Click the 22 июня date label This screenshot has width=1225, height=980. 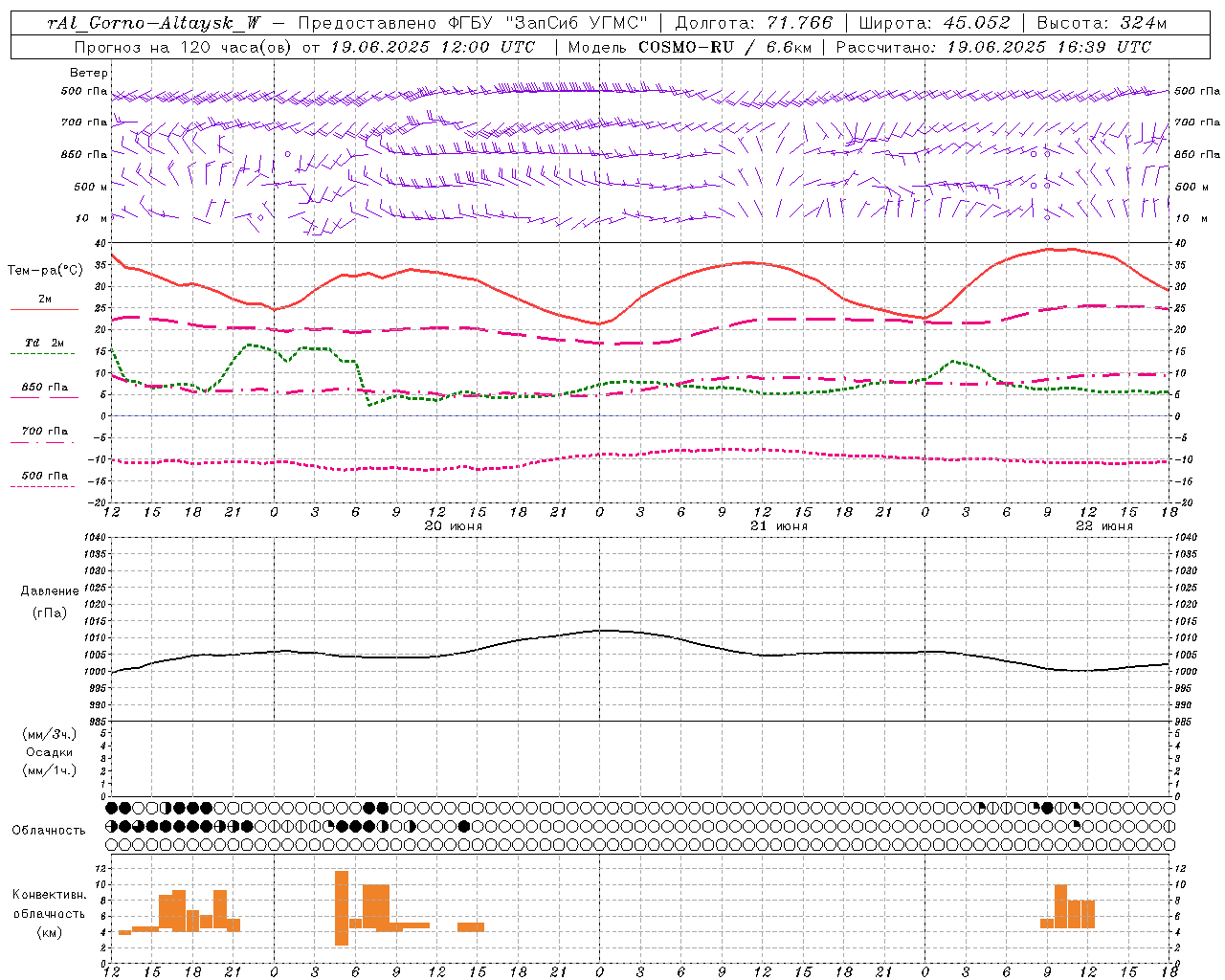[x=1104, y=526]
